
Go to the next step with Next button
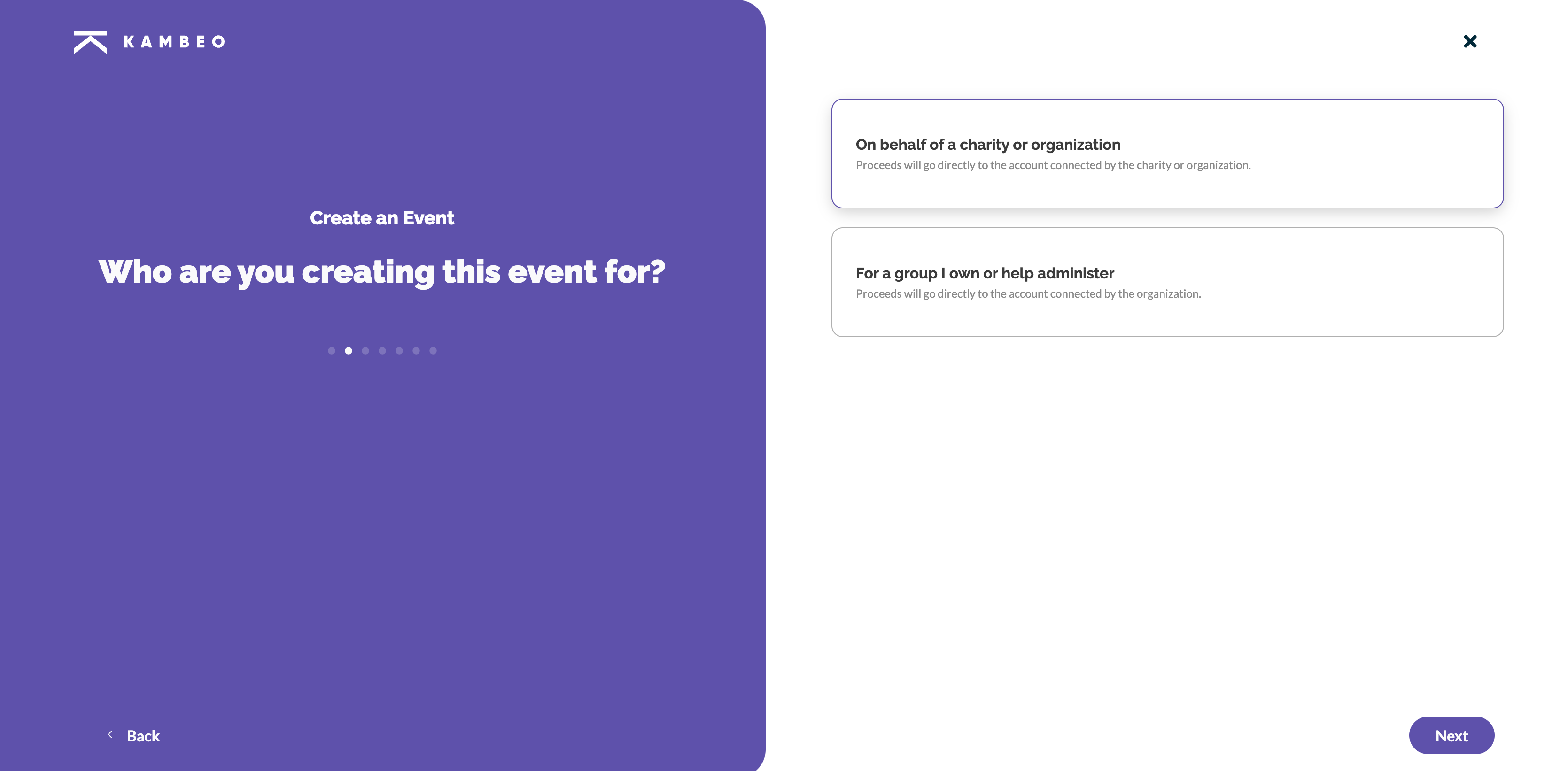point(1452,736)
